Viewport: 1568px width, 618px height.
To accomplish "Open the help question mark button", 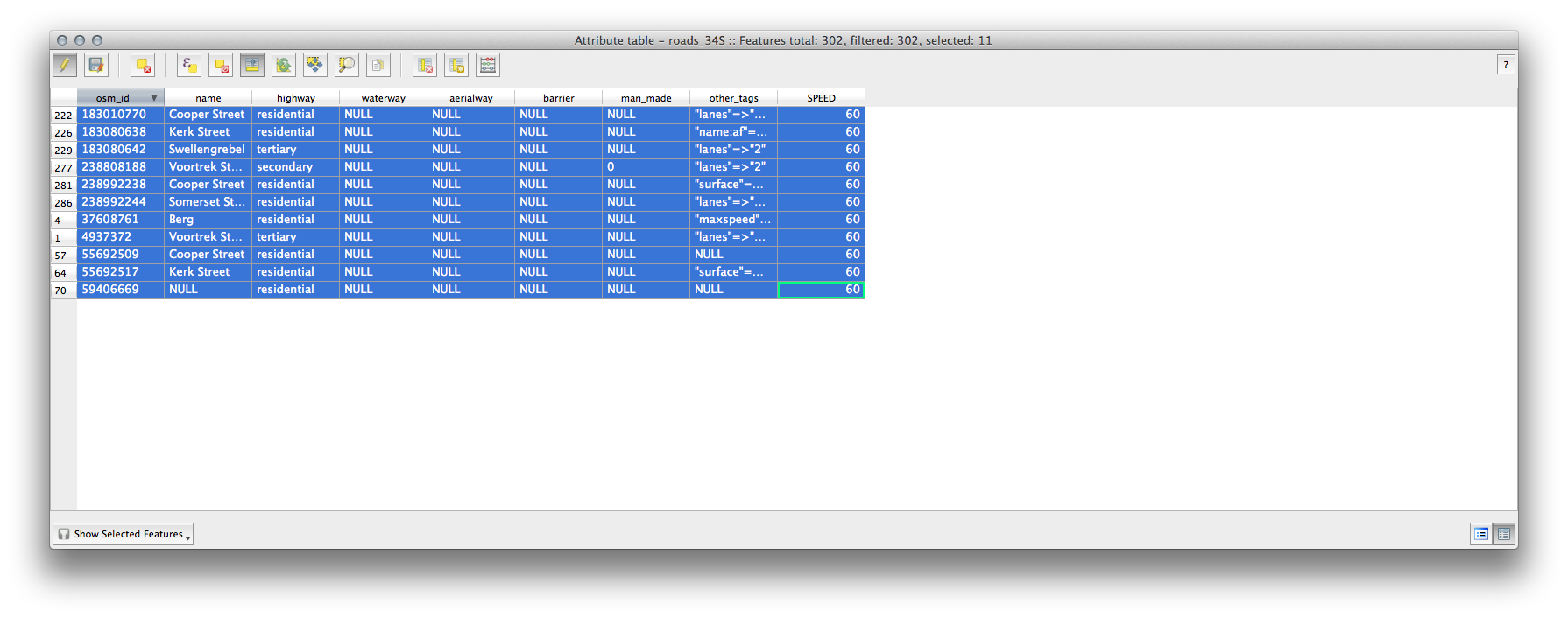I will point(1506,65).
